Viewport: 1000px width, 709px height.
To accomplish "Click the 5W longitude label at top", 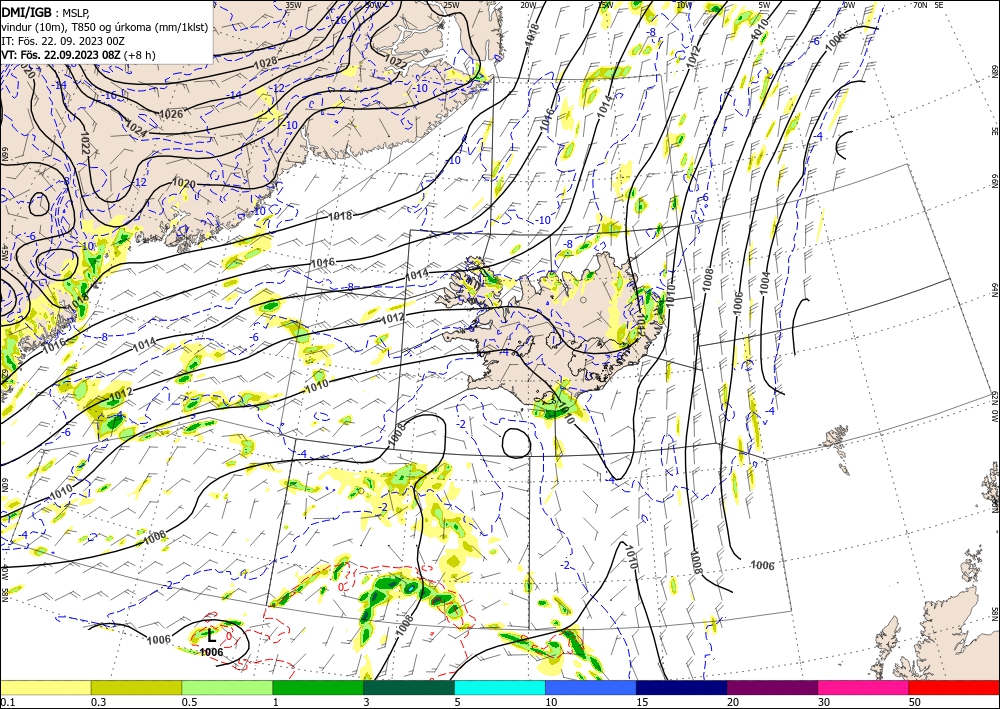I will [765, 5].
